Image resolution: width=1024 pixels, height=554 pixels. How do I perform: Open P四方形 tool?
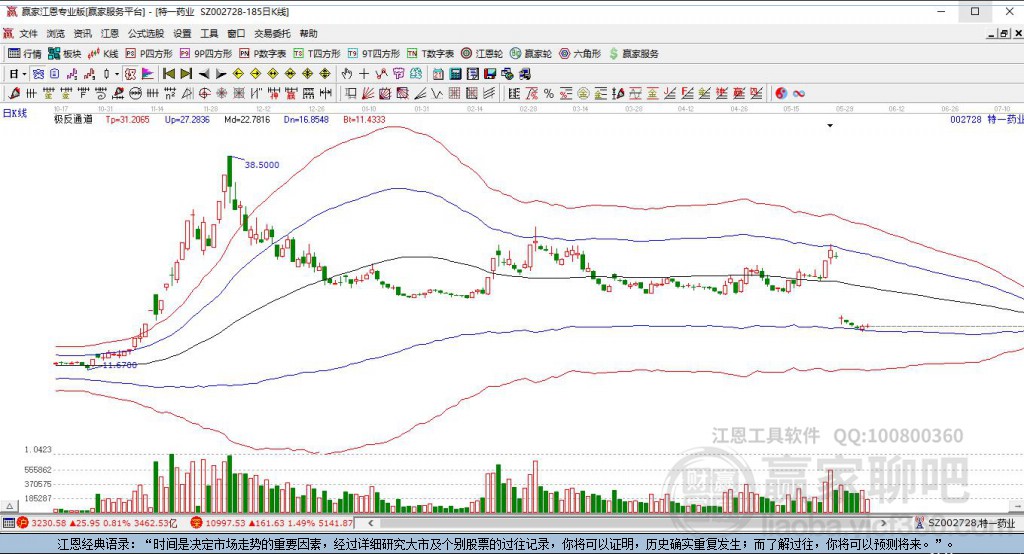click(149, 54)
